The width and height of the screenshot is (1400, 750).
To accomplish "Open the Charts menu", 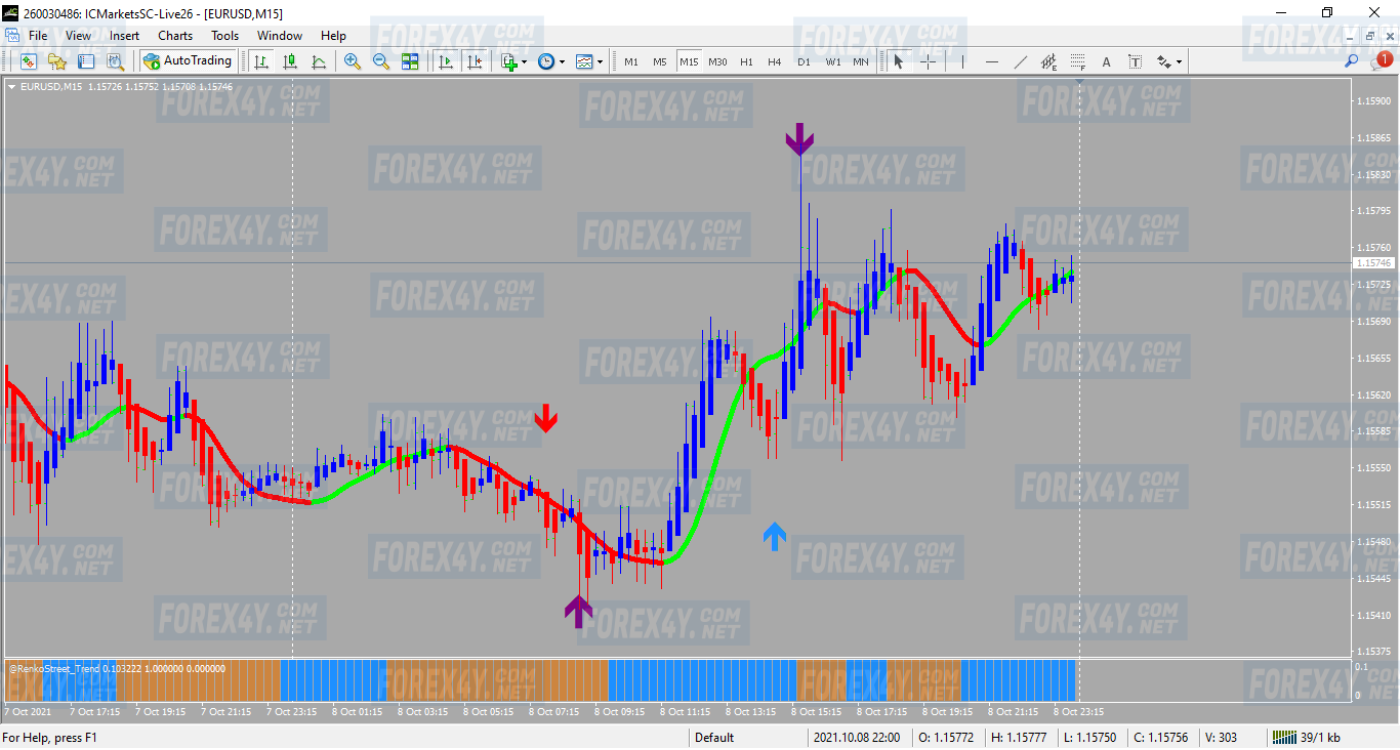I will pyautogui.click(x=175, y=36).
